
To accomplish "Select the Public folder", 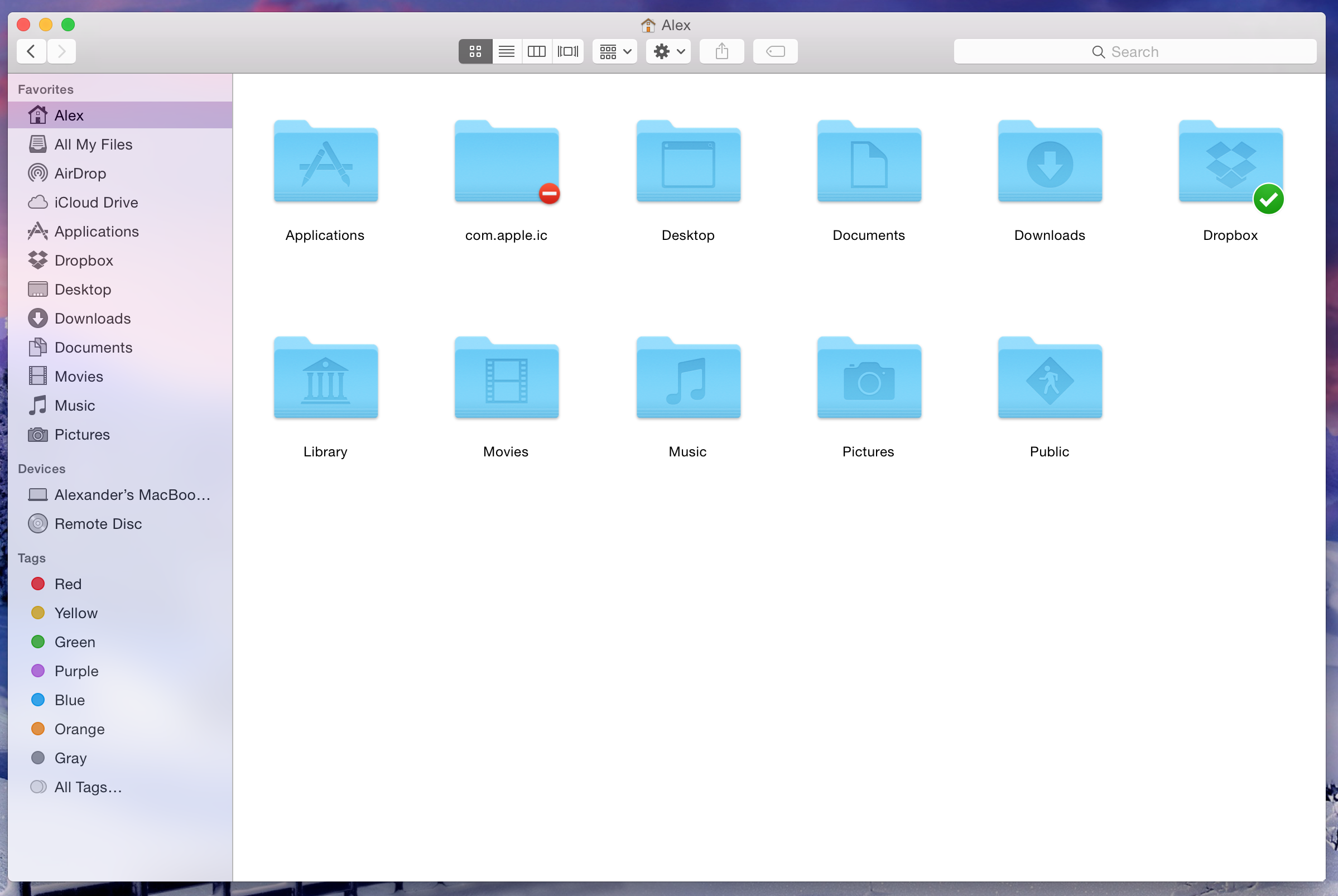I will (1050, 378).
